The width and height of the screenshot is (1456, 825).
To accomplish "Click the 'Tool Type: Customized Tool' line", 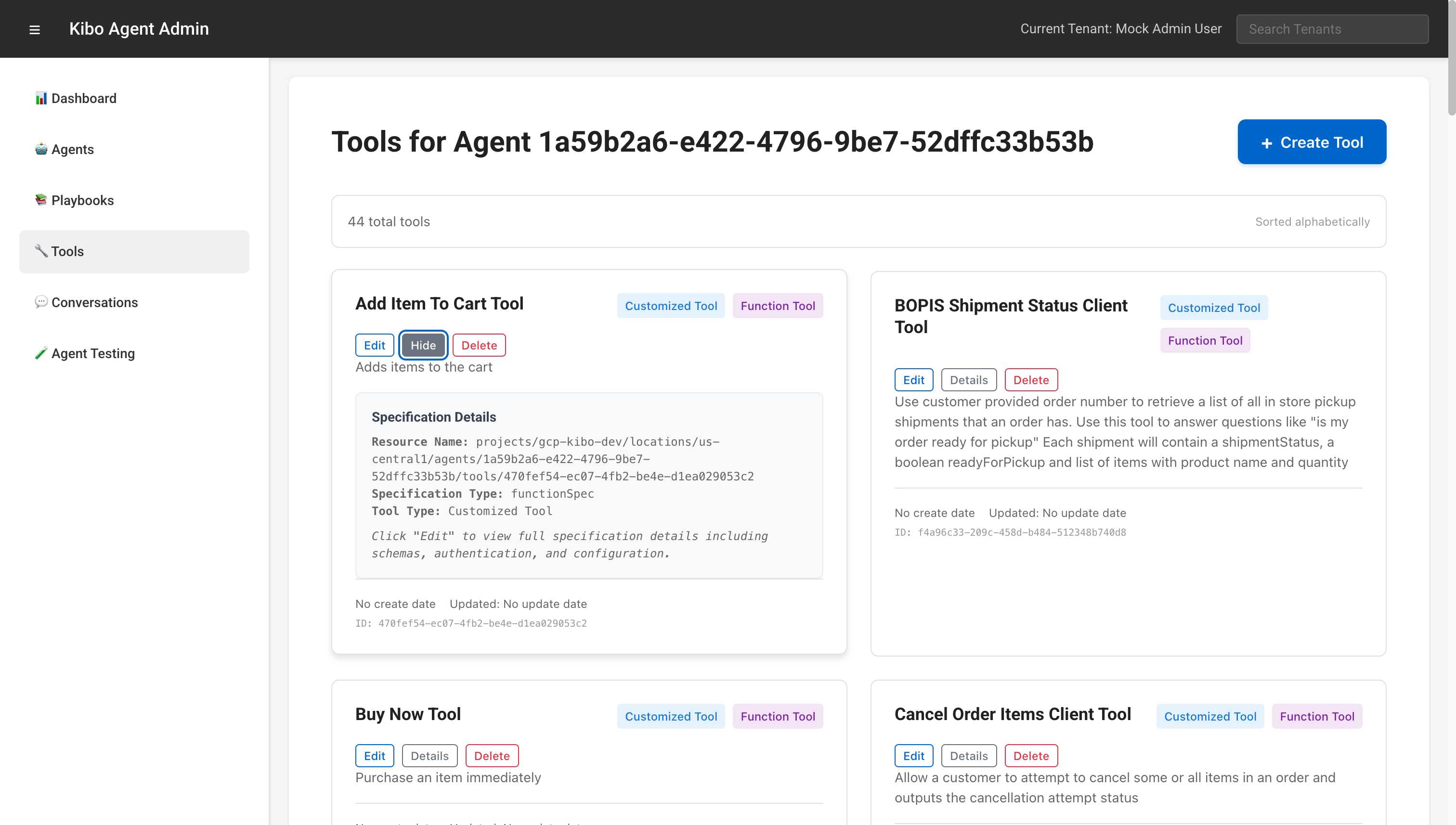I will [461, 511].
